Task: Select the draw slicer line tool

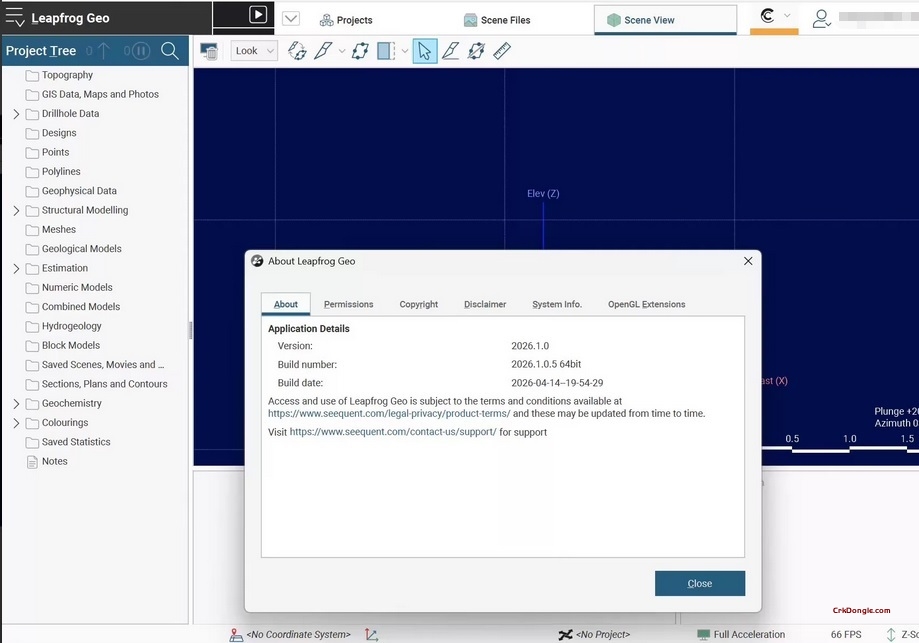Action: pyautogui.click(x=323, y=51)
